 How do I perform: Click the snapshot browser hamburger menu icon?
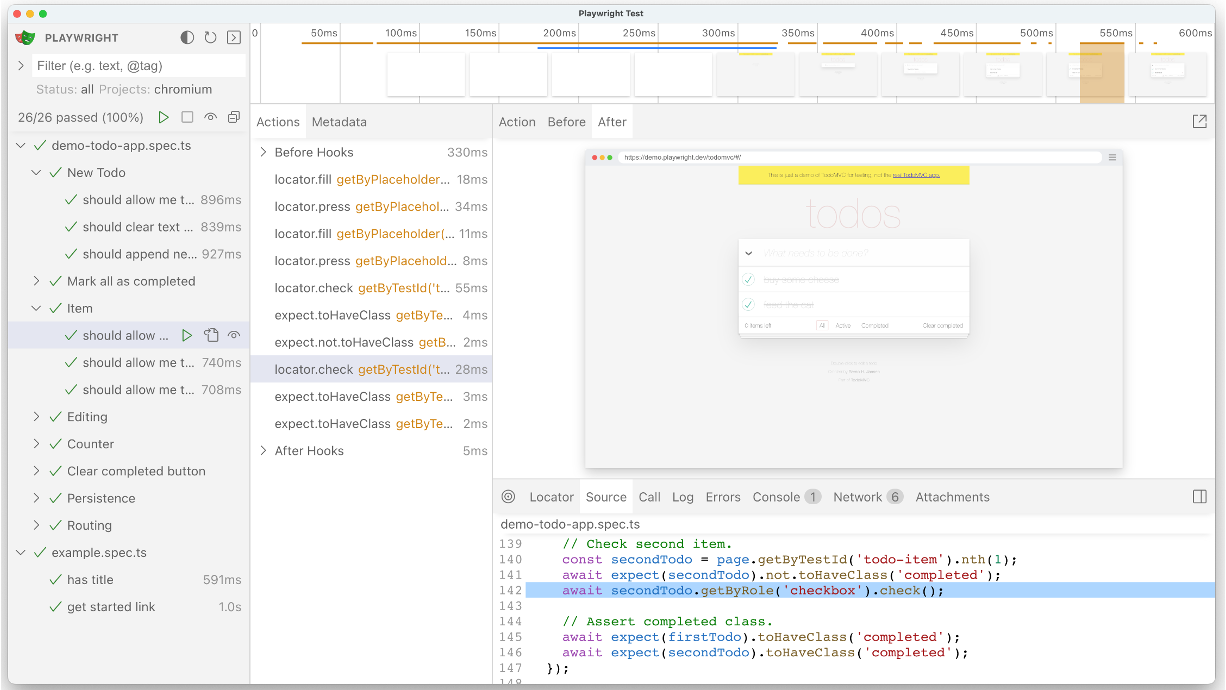pos(1112,157)
